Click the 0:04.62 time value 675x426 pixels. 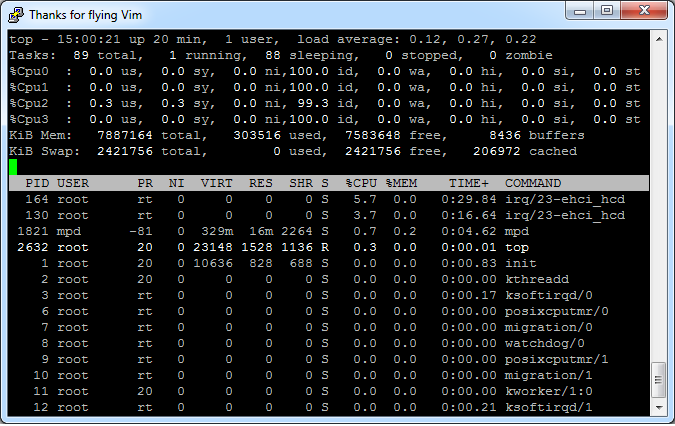coord(469,232)
